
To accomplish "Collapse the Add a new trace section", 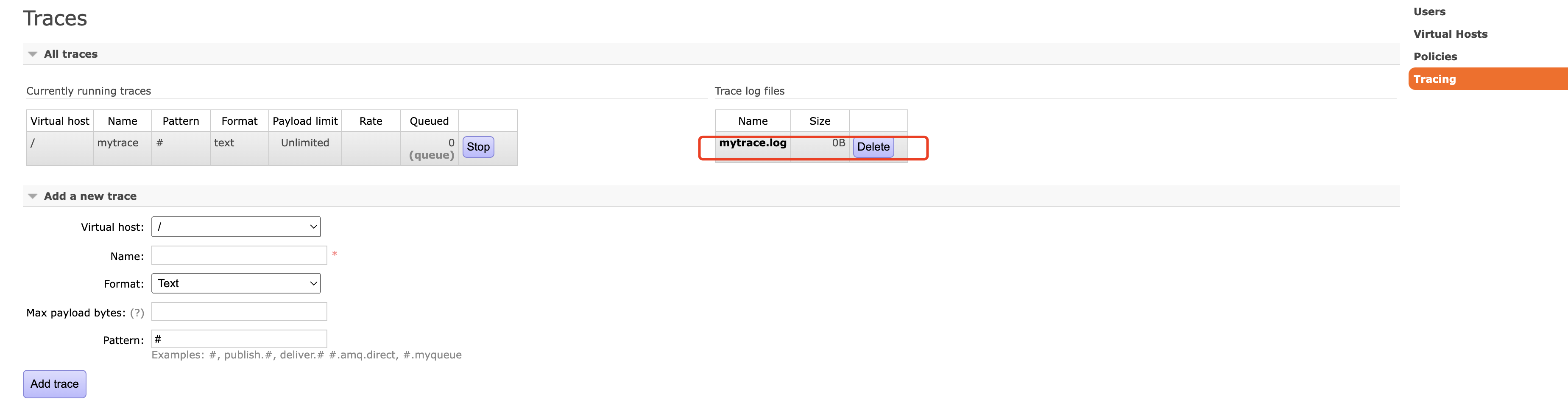I will pos(89,196).
